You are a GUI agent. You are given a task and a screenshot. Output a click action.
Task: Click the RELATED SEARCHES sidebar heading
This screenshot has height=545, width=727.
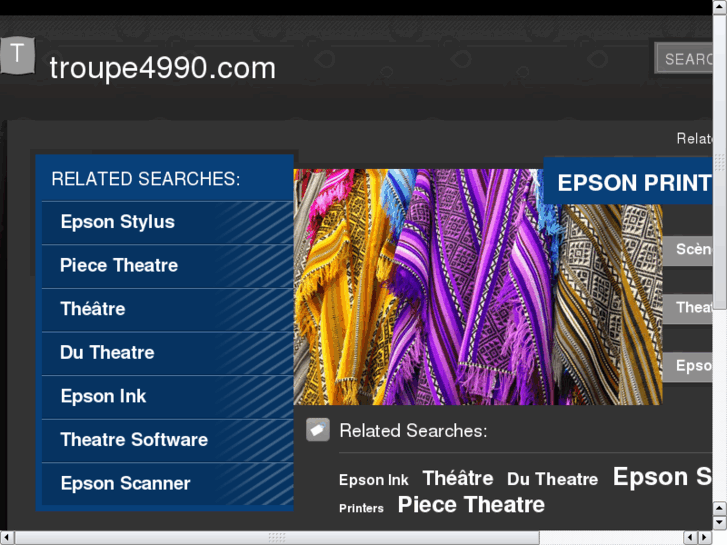point(146,179)
